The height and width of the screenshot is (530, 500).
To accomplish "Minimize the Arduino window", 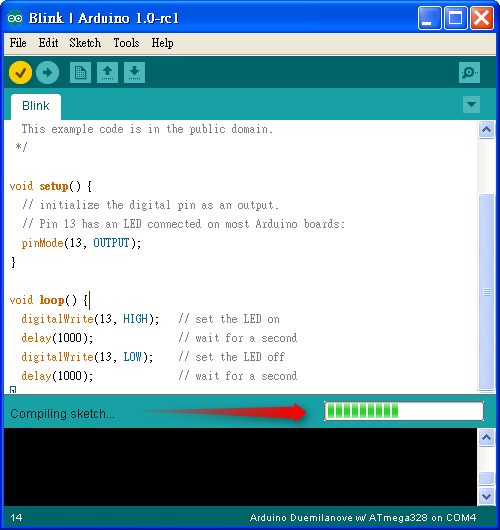I will click(x=429, y=18).
